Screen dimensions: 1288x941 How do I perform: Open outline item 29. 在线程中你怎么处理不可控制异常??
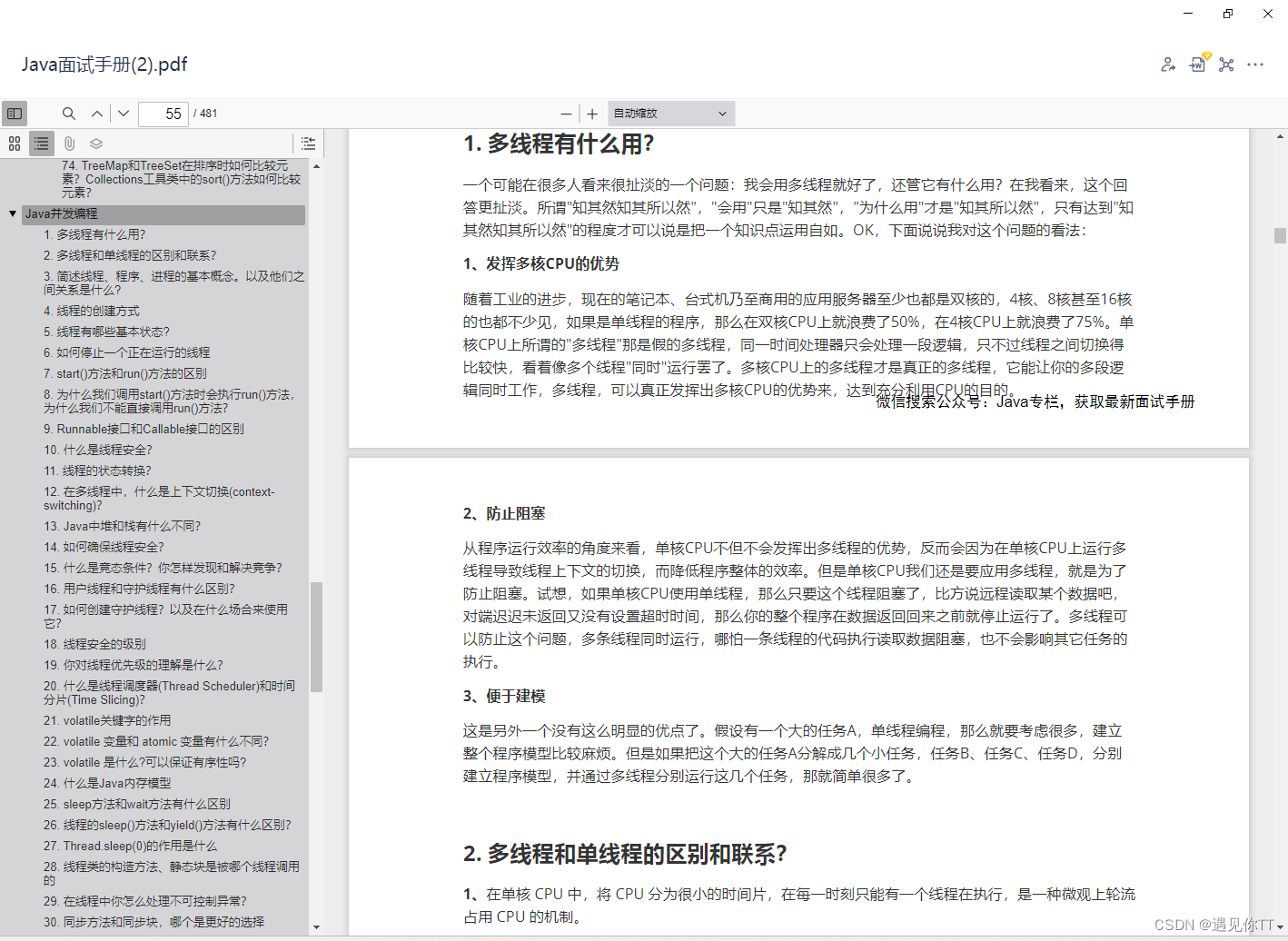pyautogui.click(x=145, y=901)
